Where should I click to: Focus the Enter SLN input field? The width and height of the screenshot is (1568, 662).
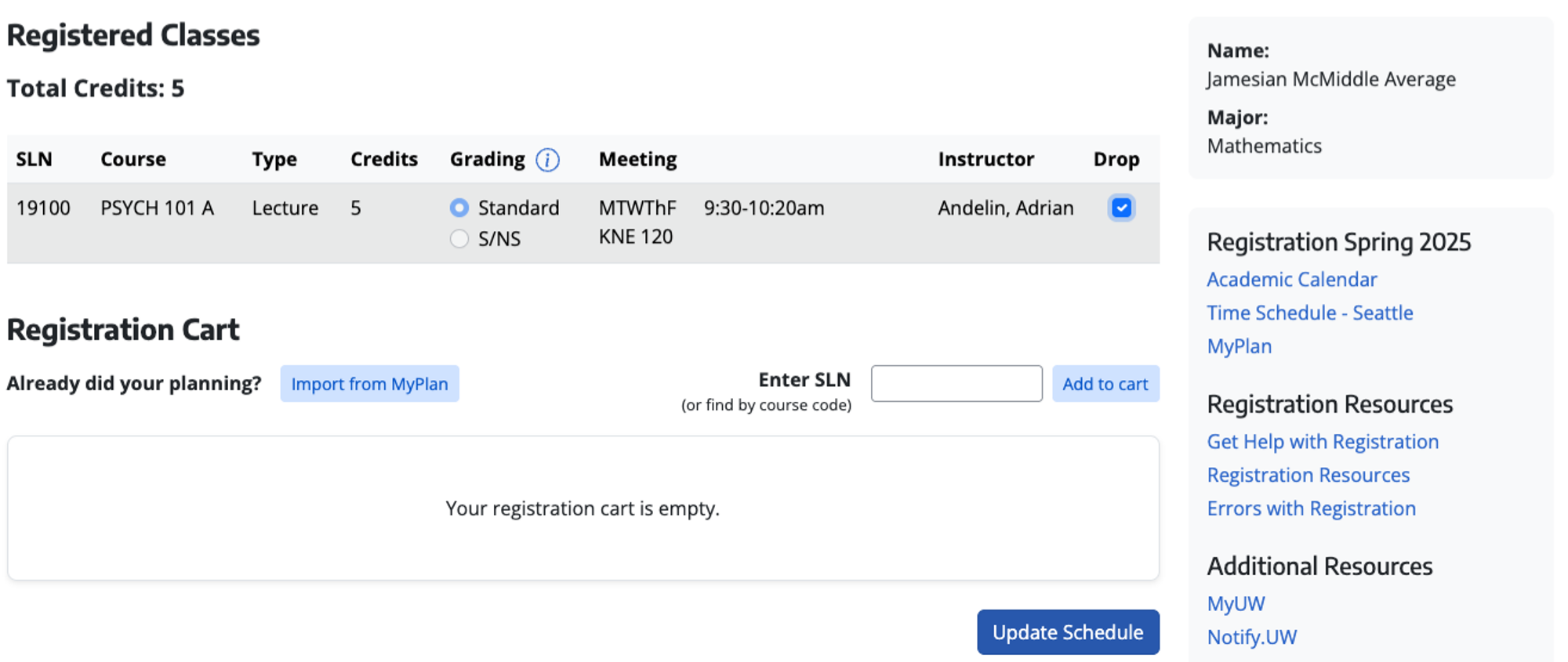(x=956, y=384)
